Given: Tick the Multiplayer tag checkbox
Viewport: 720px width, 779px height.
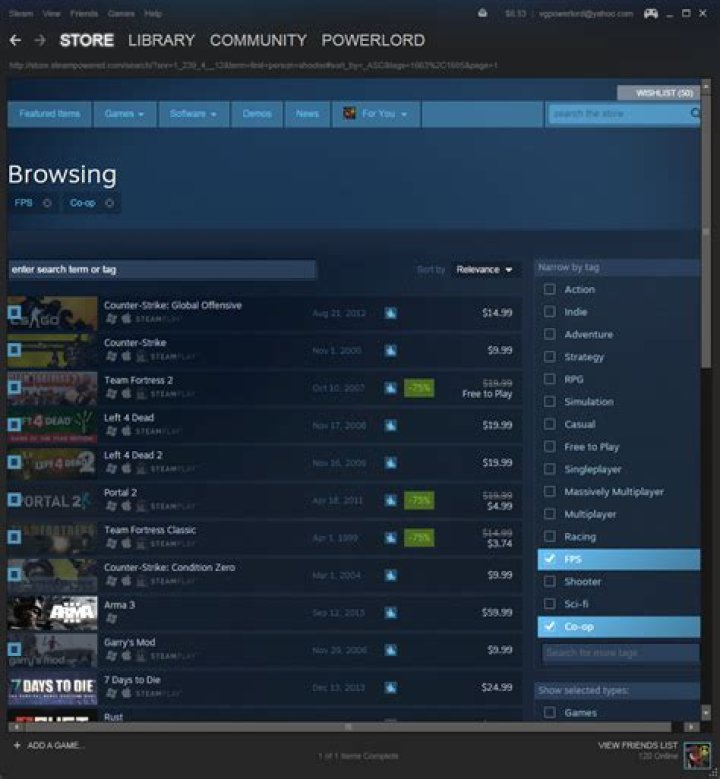Looking at the screenshot, I should (x=550, y=514).
